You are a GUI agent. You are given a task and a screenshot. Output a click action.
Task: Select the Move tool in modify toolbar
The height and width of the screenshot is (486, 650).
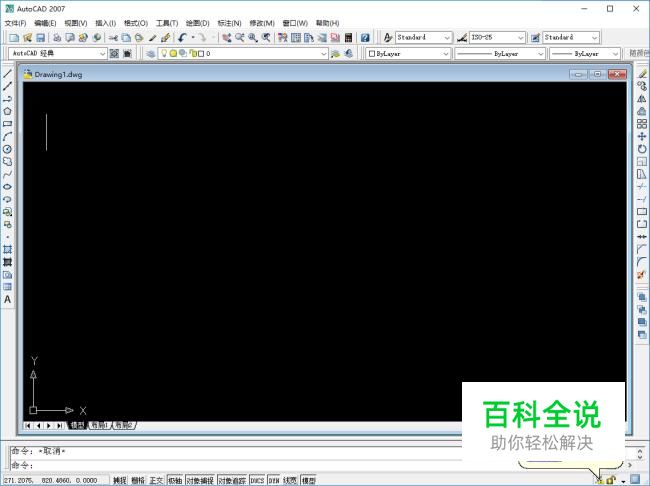point(642,136)
